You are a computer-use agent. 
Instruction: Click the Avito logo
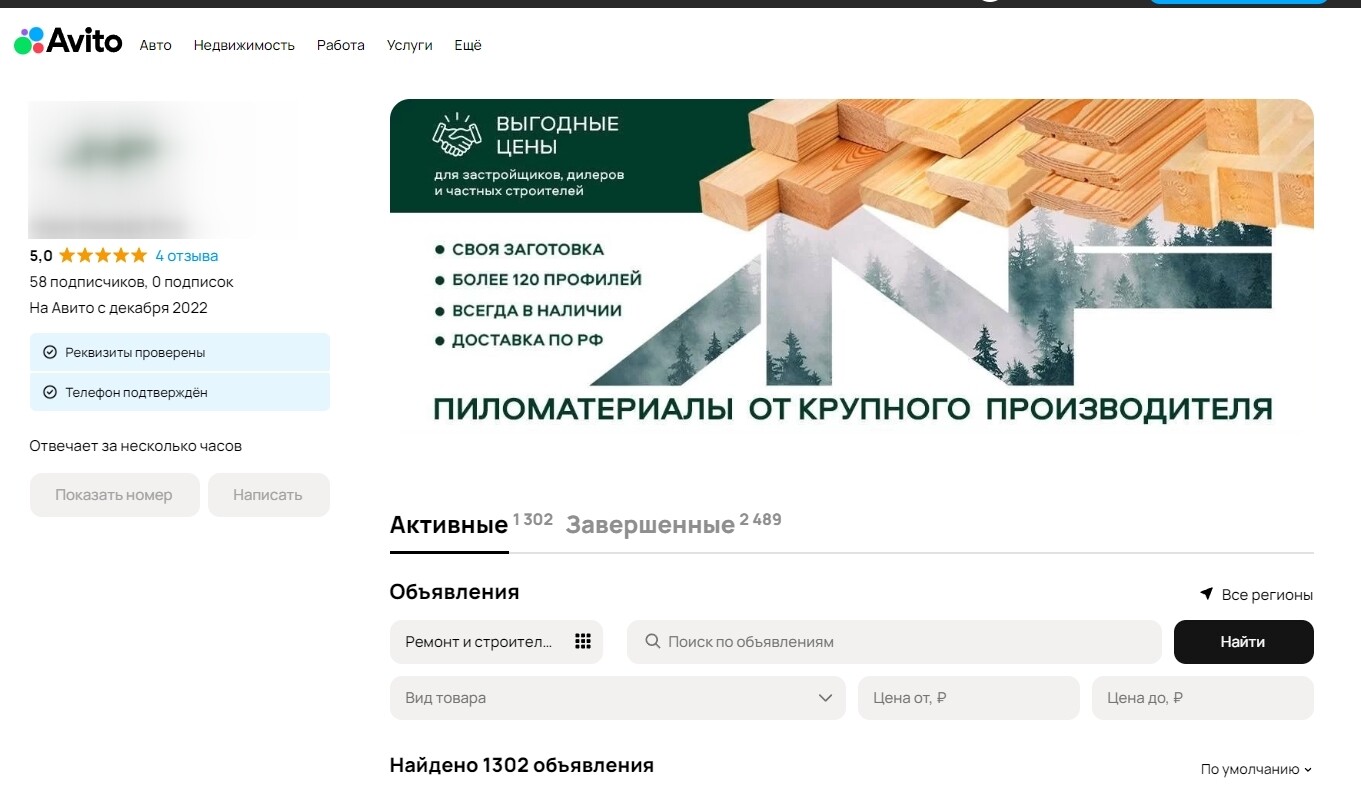point(68,41)
